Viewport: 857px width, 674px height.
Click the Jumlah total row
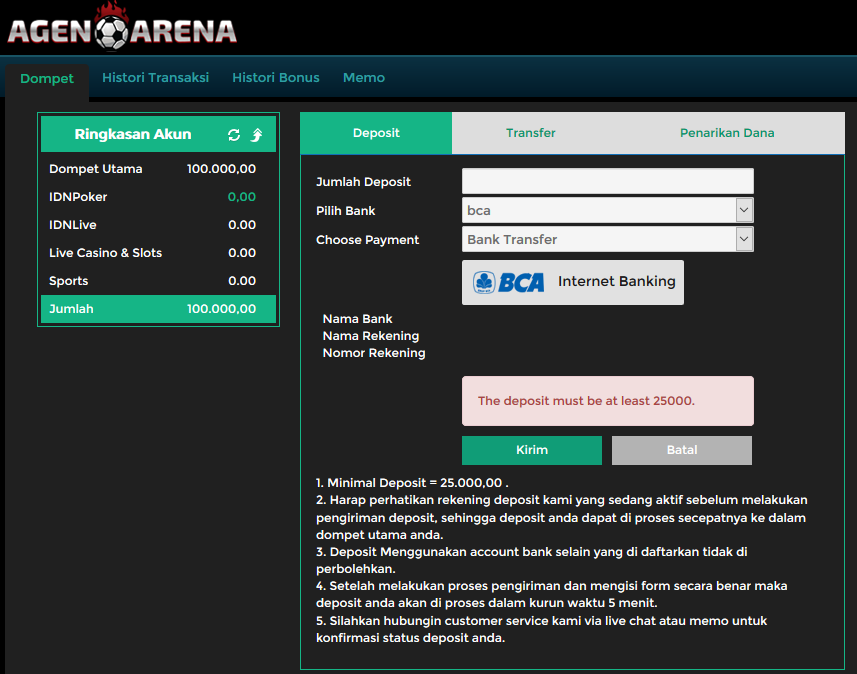(159, 309)
